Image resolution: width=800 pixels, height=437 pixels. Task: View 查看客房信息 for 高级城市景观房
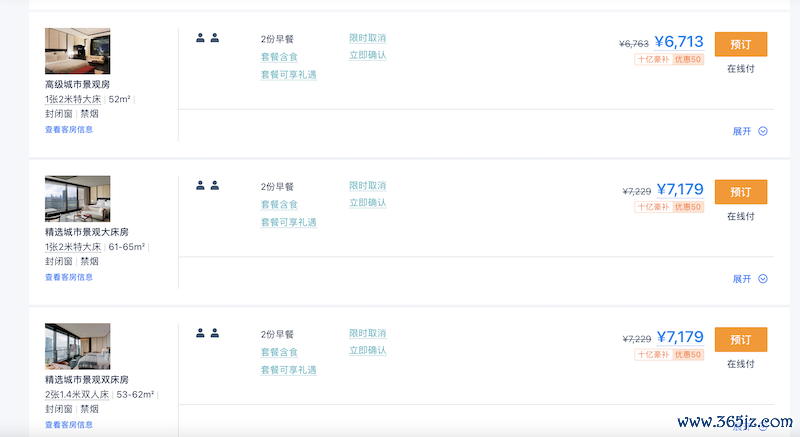(x=69, y=130)
